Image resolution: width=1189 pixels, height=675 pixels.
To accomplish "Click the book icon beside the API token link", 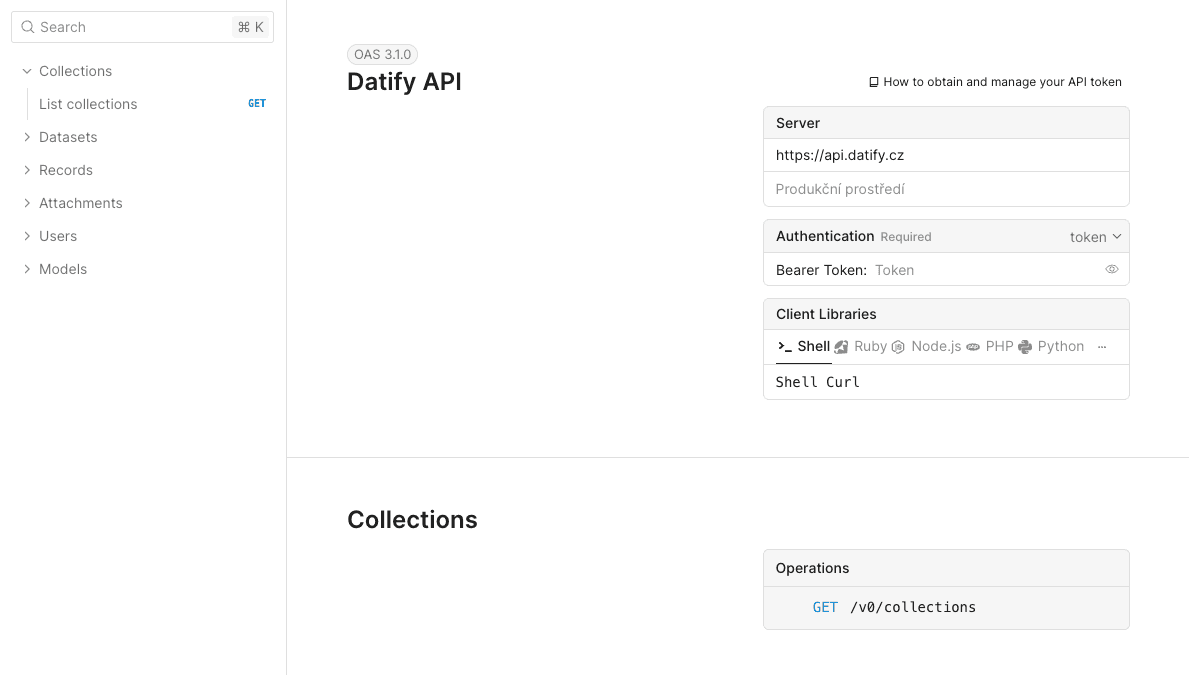I will pyautogui.click(x=875, y=81).
